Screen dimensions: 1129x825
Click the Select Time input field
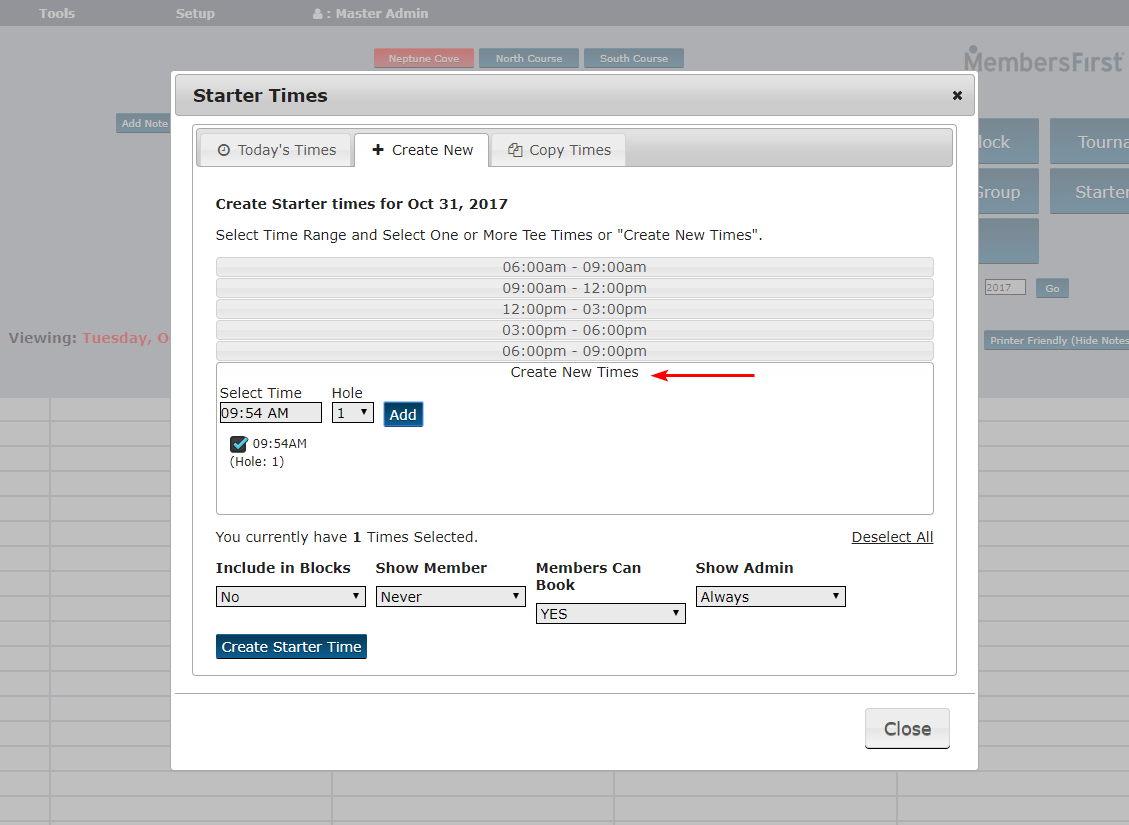[270, 412]
